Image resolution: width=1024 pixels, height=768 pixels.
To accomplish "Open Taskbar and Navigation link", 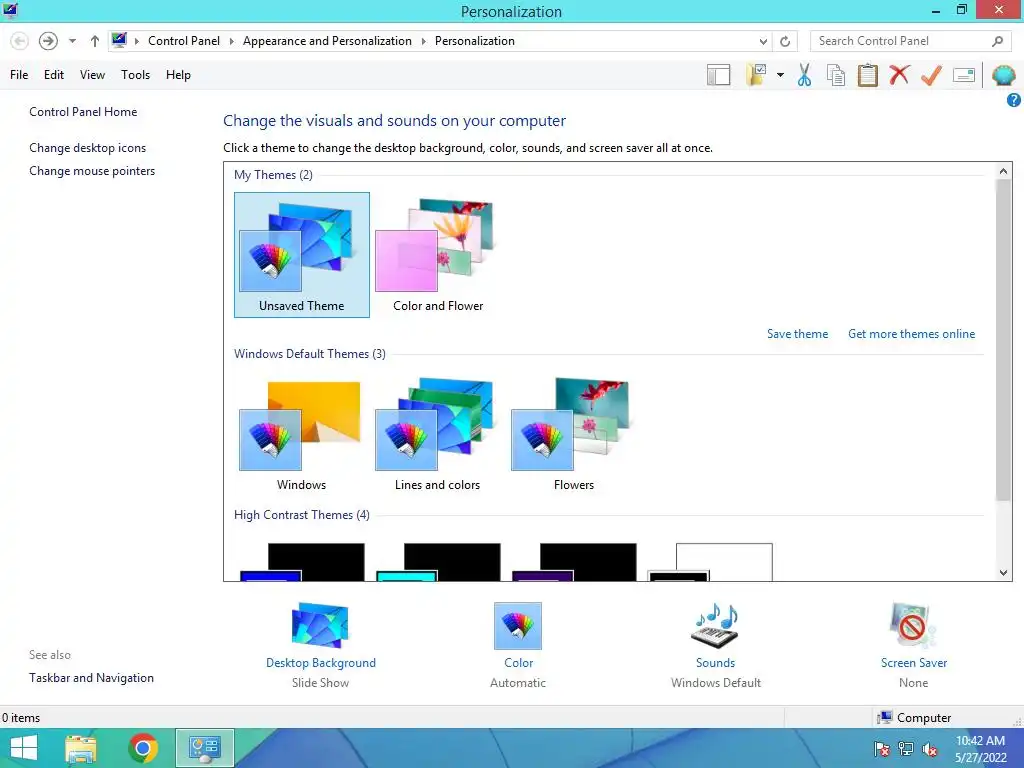I will coord(91,678).
